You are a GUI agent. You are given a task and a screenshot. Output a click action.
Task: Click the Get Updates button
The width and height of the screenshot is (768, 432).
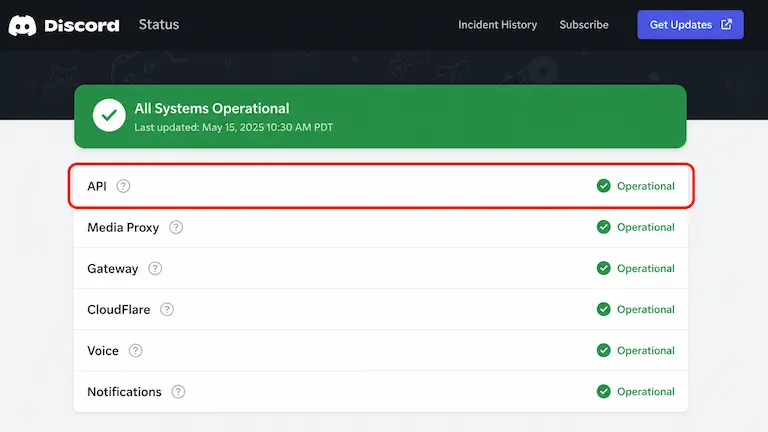[x=690, y=24]
